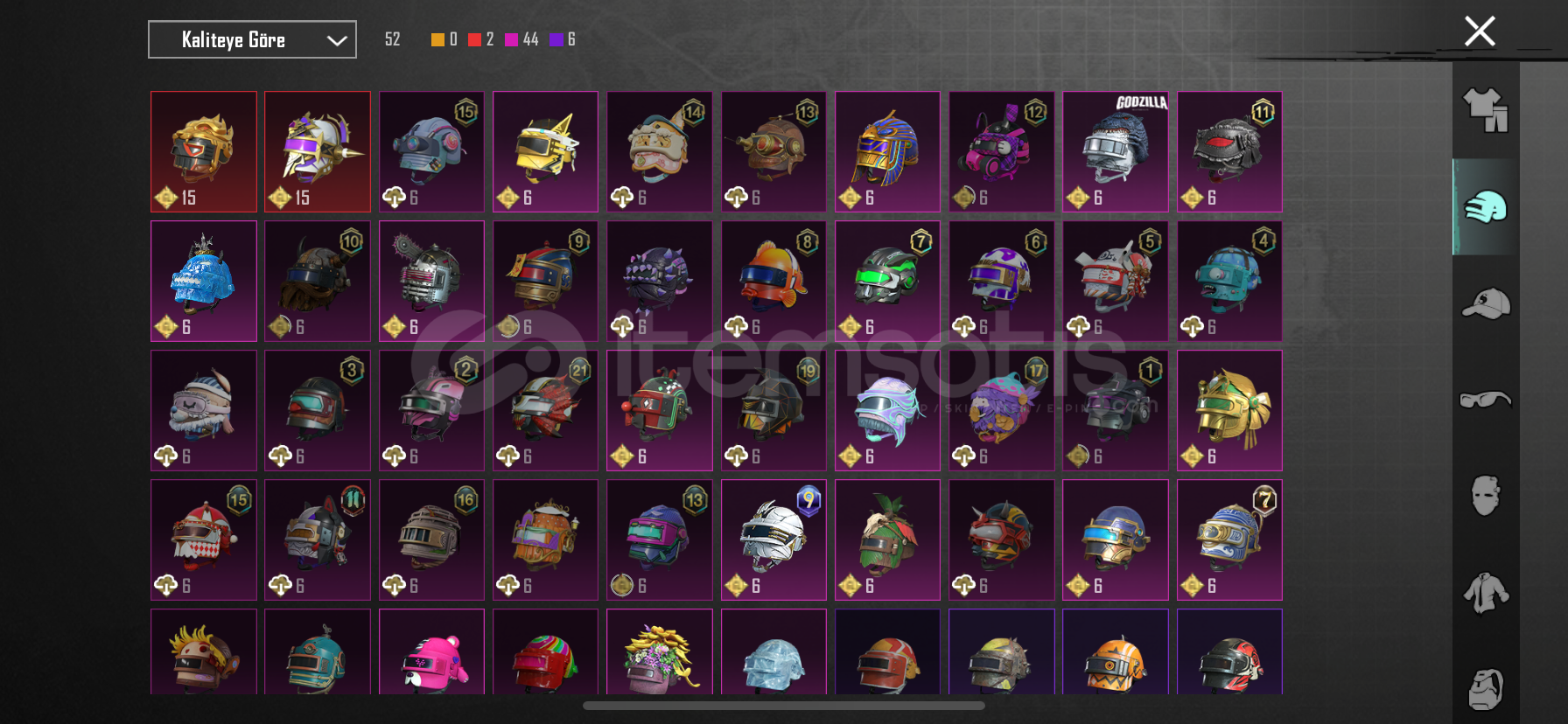Click the horizontal scrollbar at bottom
The height and width of the screenshot is (724, 1568).
tap(784, 706)
